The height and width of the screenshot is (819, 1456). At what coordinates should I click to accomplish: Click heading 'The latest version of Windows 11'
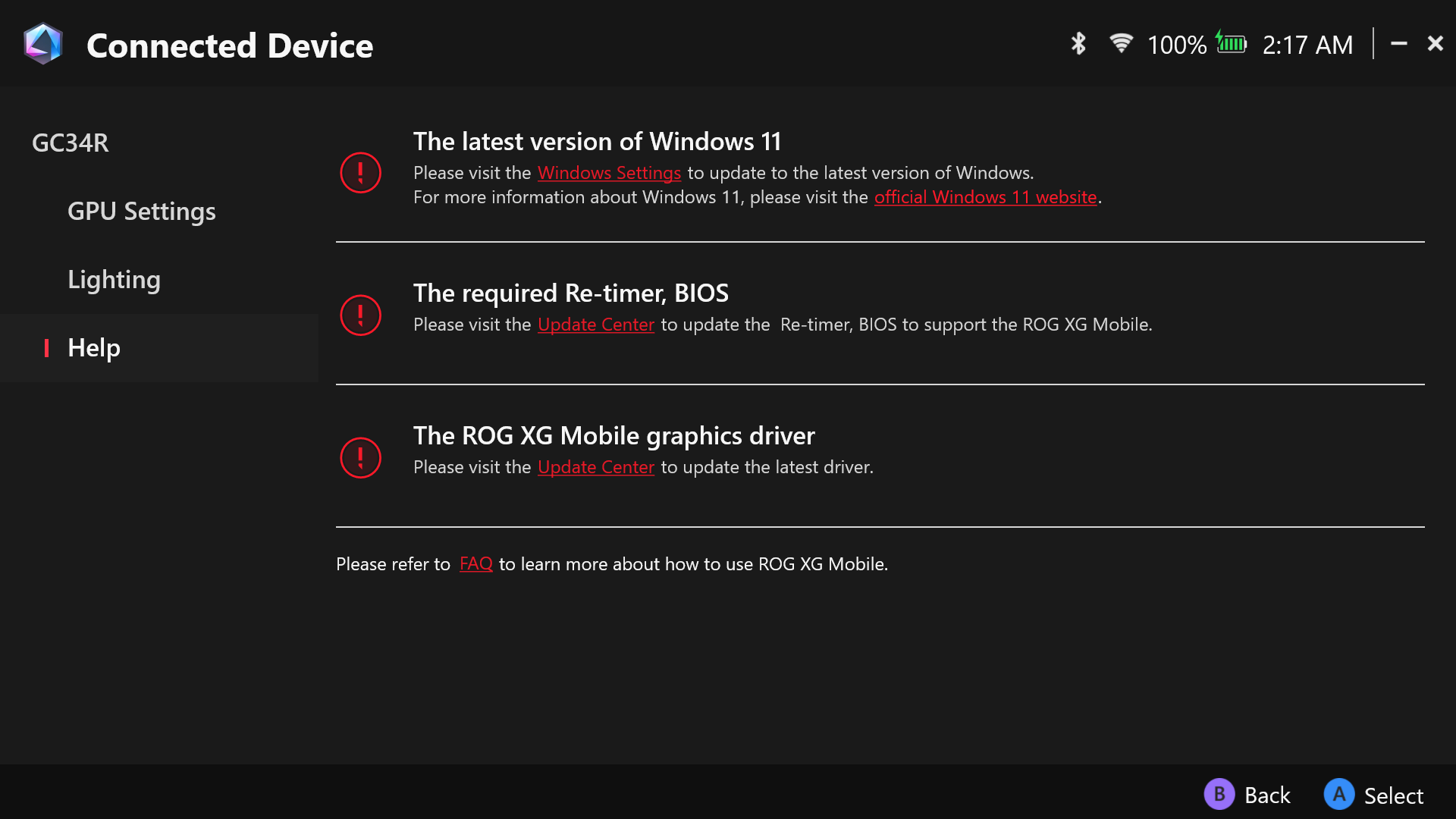pyautogui.click(x=597, y=141)
